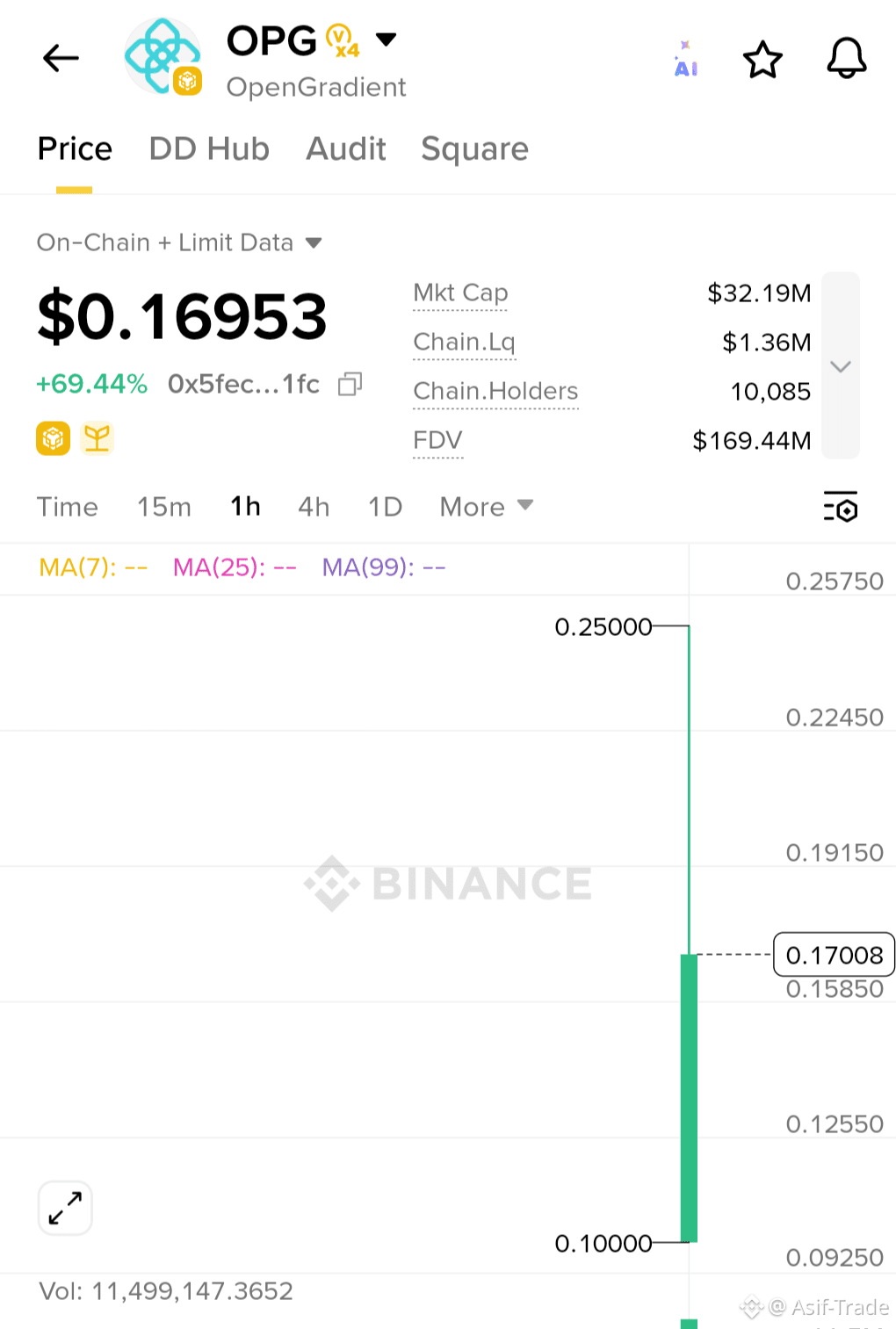Tap the yellow BNB chain badge icon

pos(53,437)
